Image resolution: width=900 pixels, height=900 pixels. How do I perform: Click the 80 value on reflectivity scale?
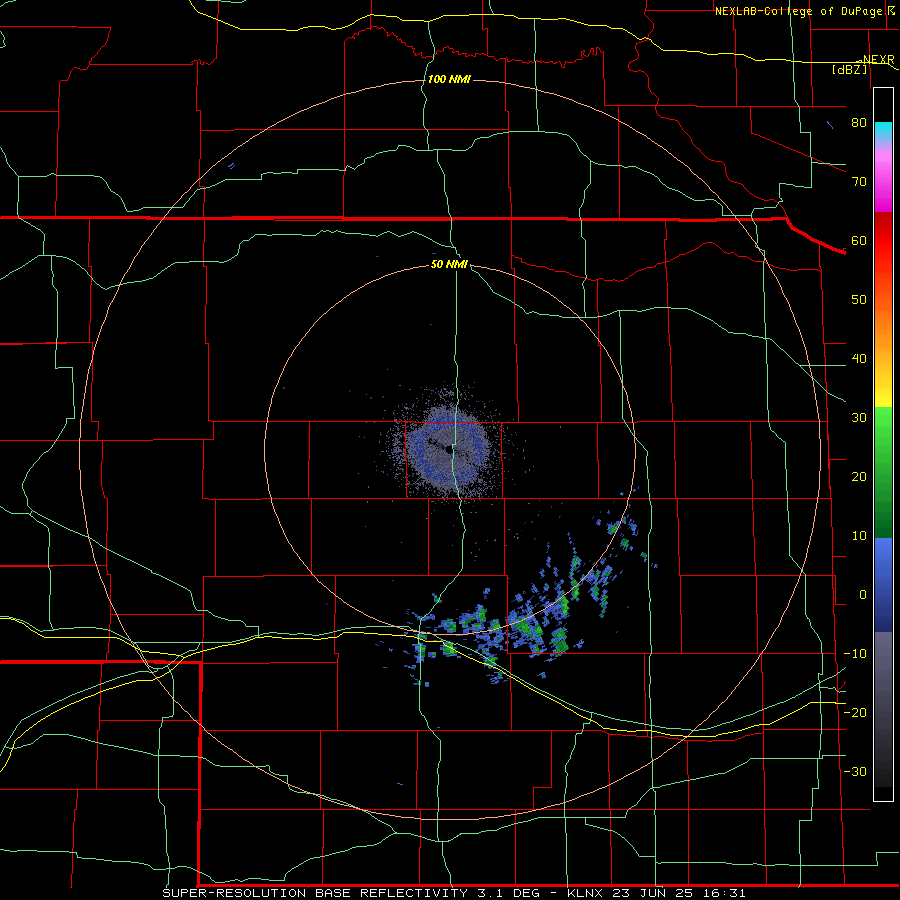[859, 123]
